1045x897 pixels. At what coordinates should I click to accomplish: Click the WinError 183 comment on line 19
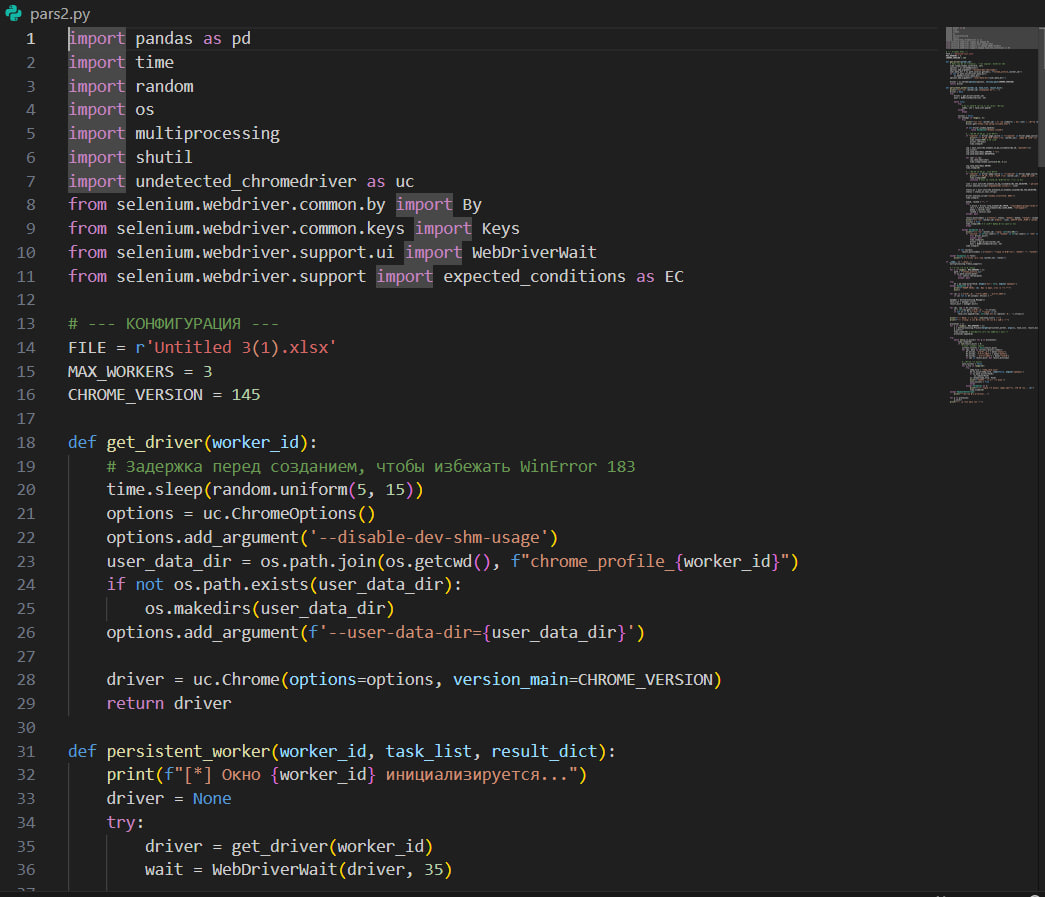click(x=371, y=466)
